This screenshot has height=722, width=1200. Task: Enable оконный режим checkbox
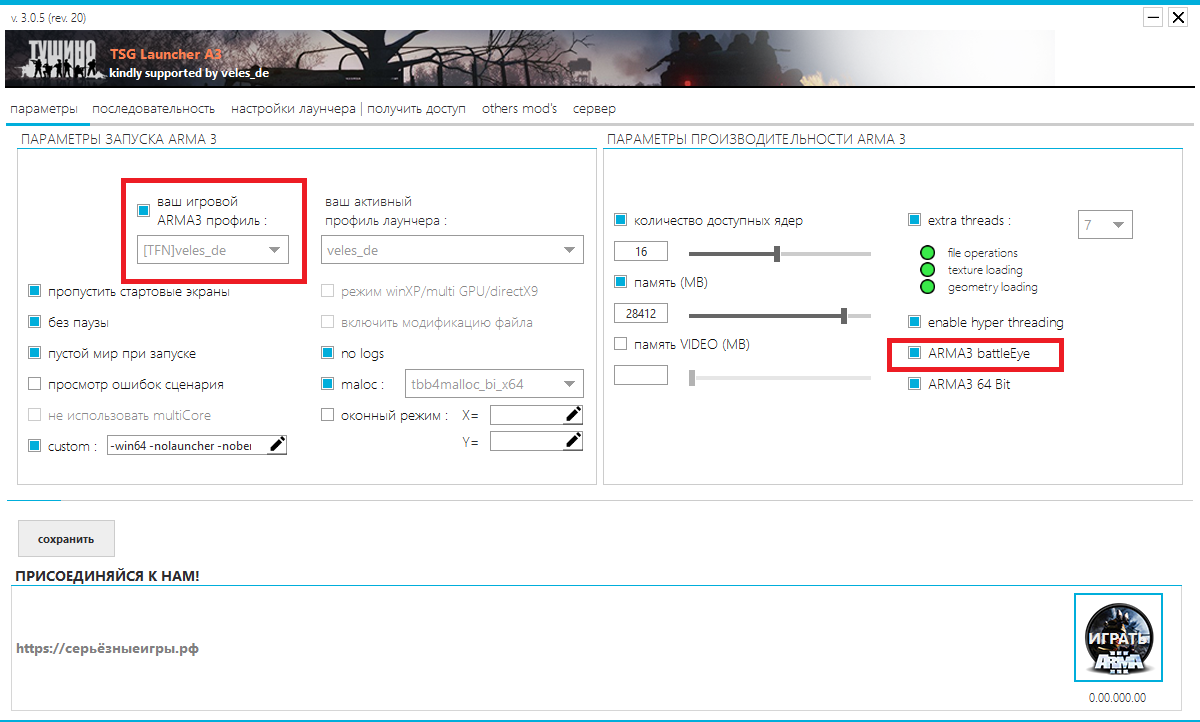(x=328, y=415)
